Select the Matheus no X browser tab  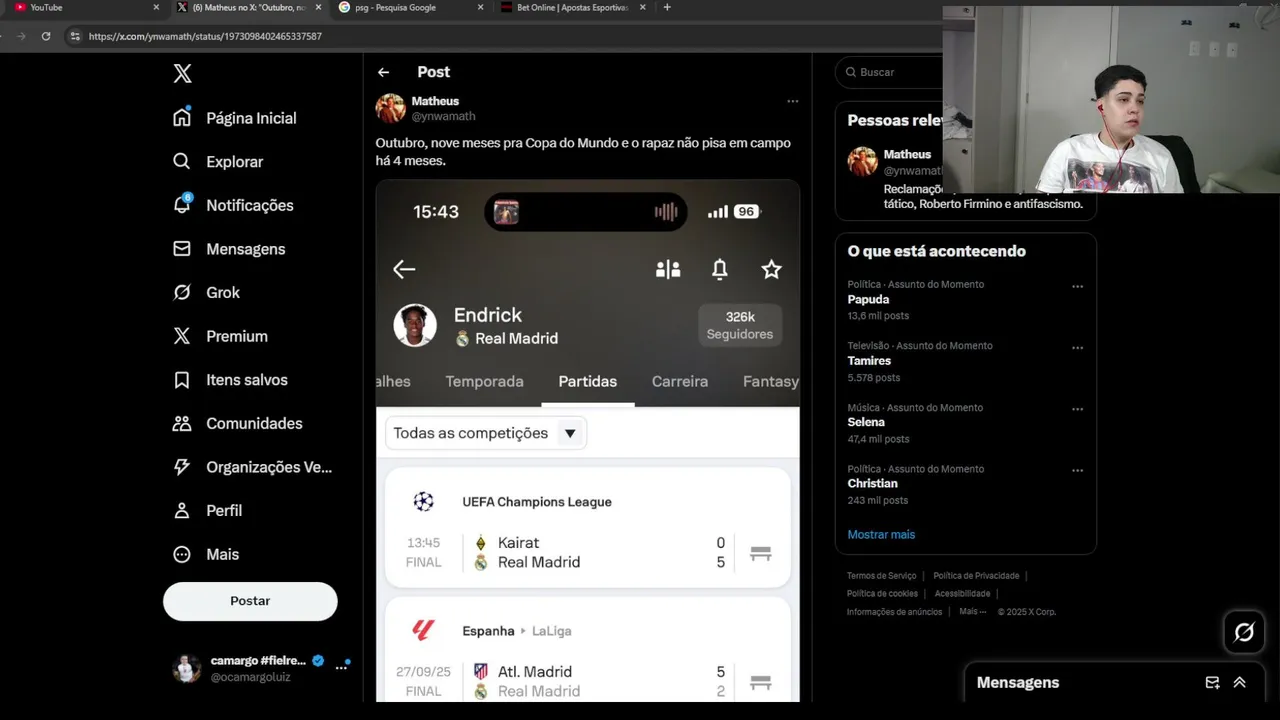coord(248,7)
